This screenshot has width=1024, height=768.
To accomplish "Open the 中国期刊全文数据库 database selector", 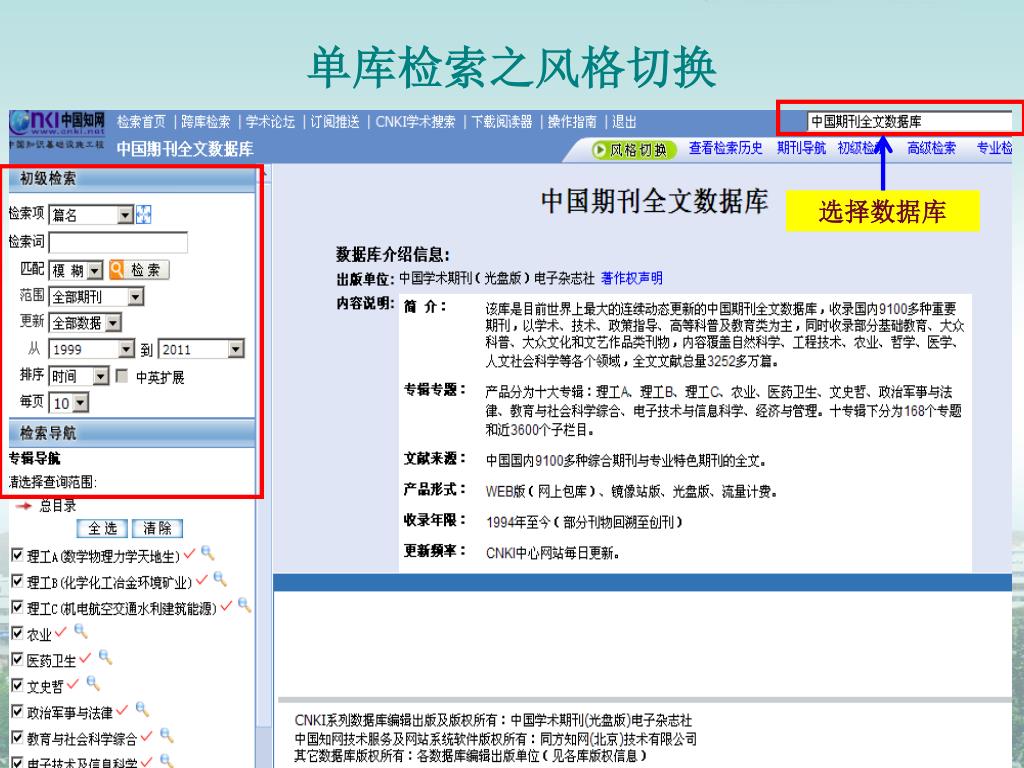I will [x=909, y=121].
